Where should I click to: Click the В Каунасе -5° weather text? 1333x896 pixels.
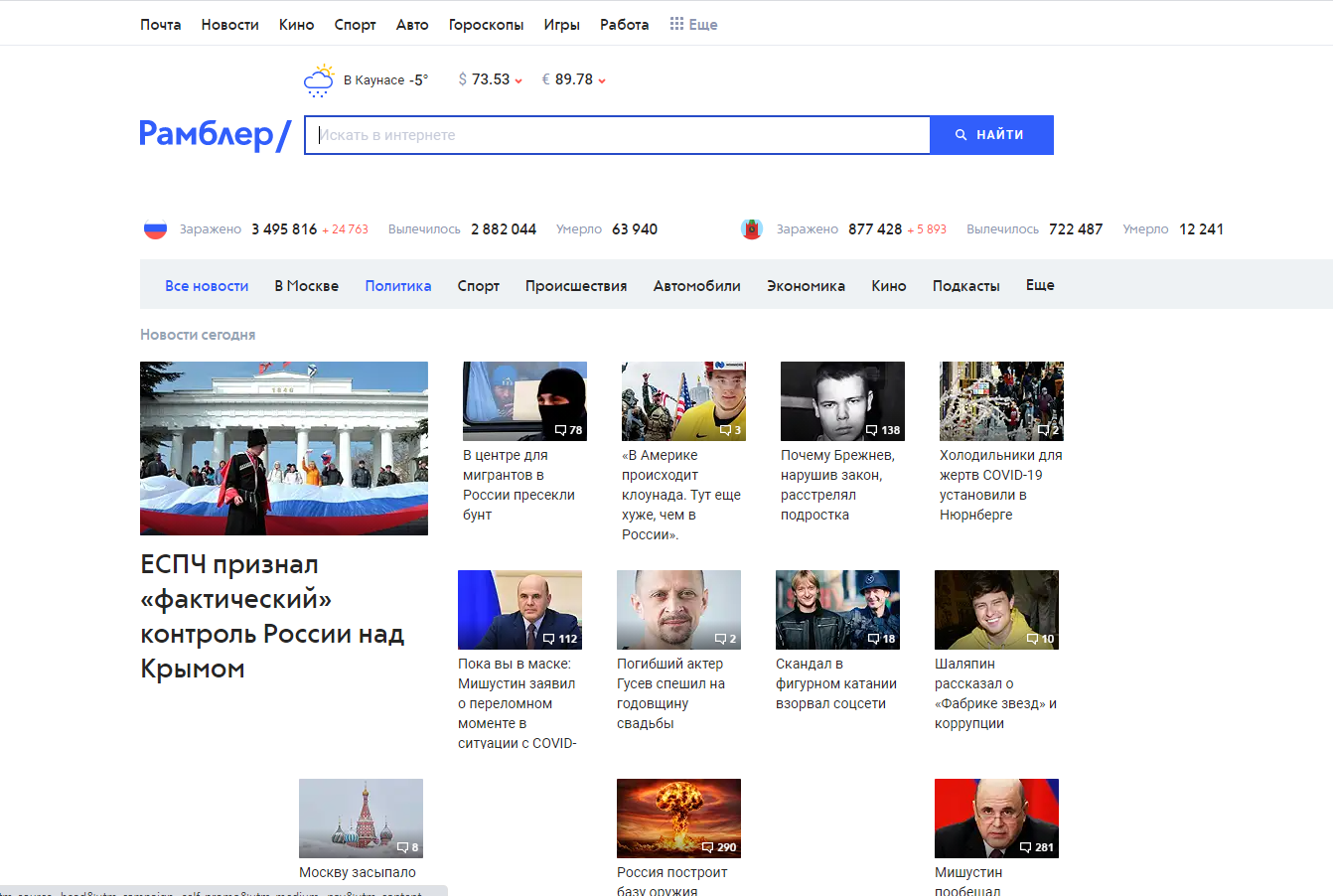(x=385, y=80)
